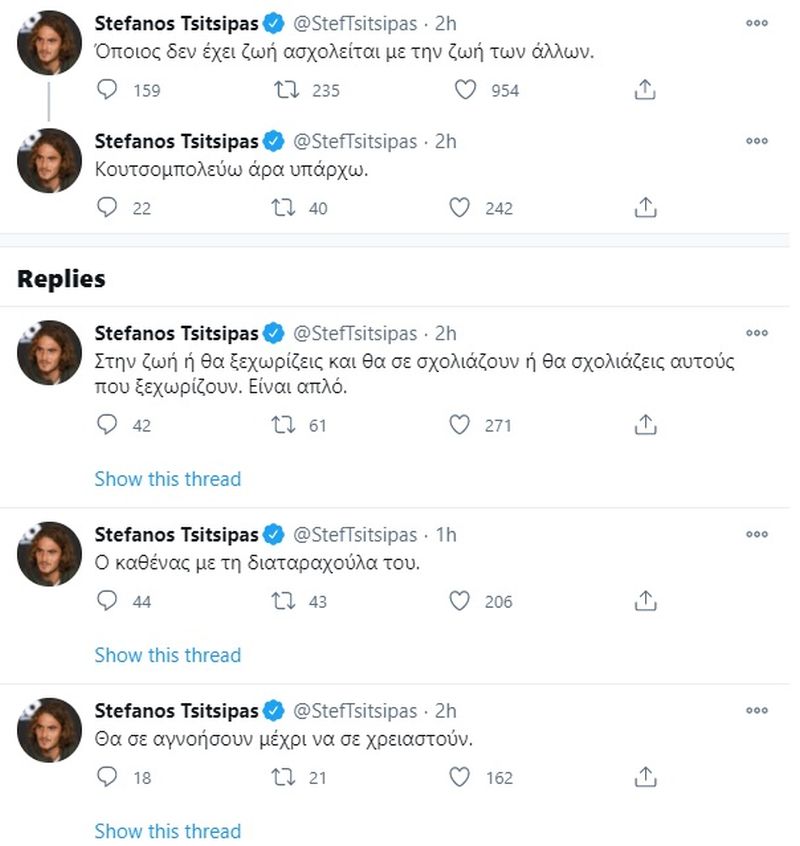The height and width of the screenshot is (846, 800).
Task: Reply to the tweet with 159 replies
Action: click(107, 90)
